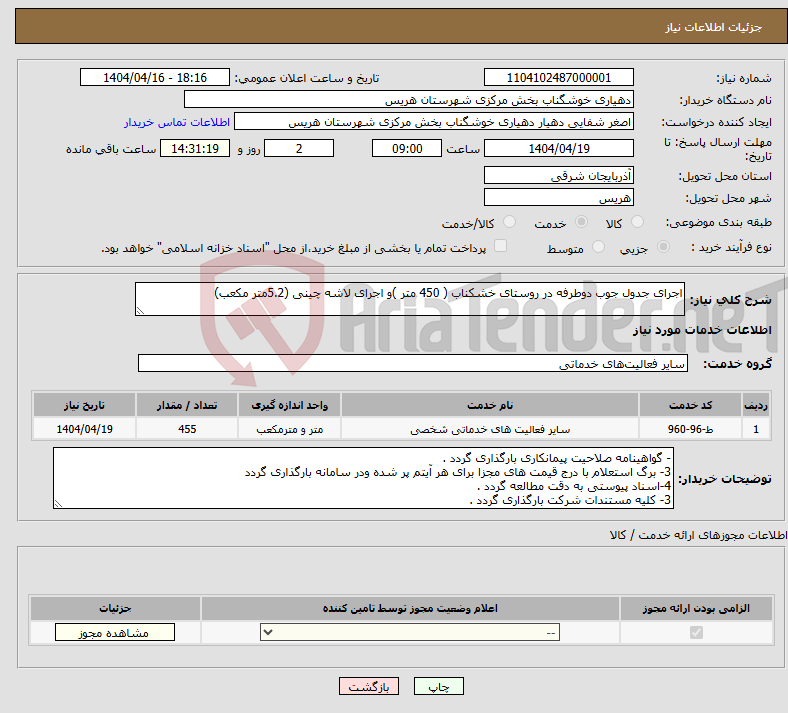Click the جزئیات اطلاعات نیاز page header

click(714, 27)
